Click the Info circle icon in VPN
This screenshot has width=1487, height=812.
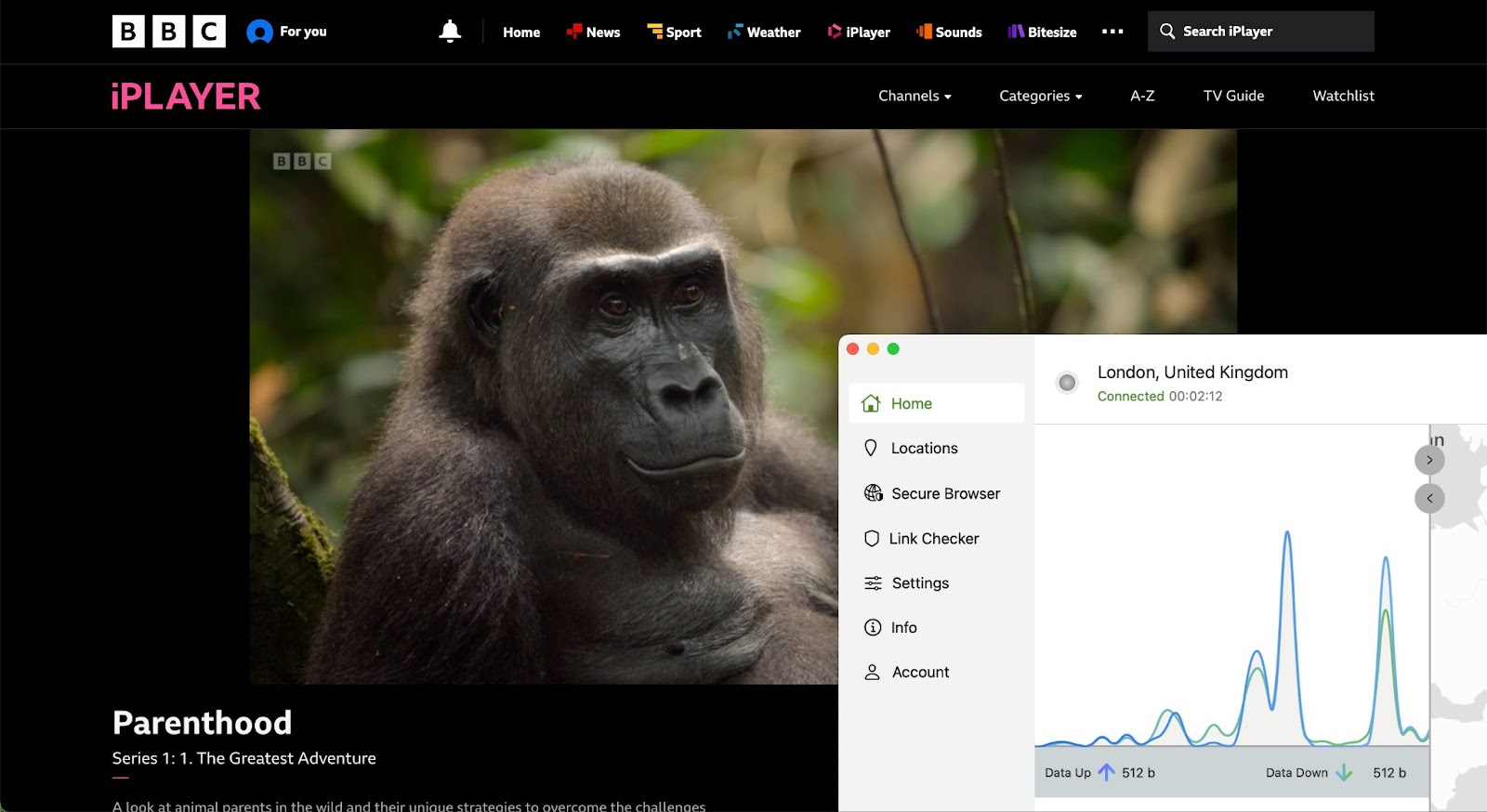pyautogui.click(x=873, y=628)
